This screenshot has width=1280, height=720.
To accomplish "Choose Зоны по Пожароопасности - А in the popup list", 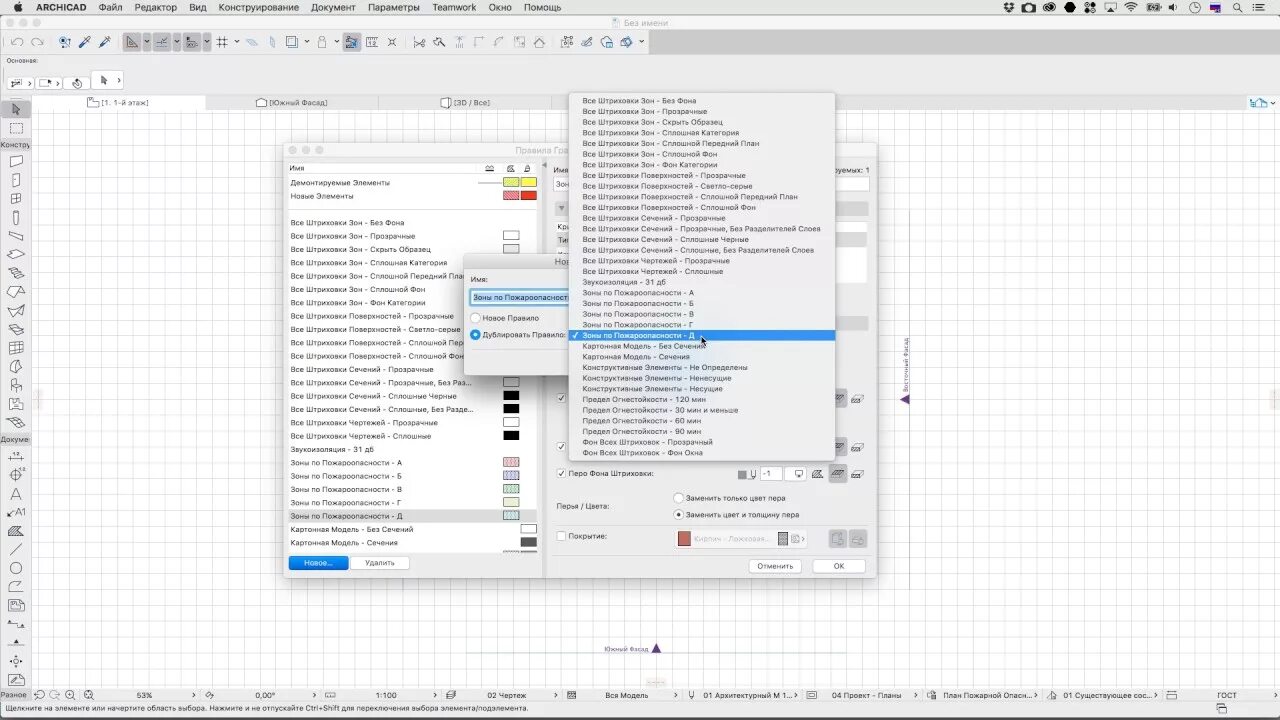I will tap(702, 292).
